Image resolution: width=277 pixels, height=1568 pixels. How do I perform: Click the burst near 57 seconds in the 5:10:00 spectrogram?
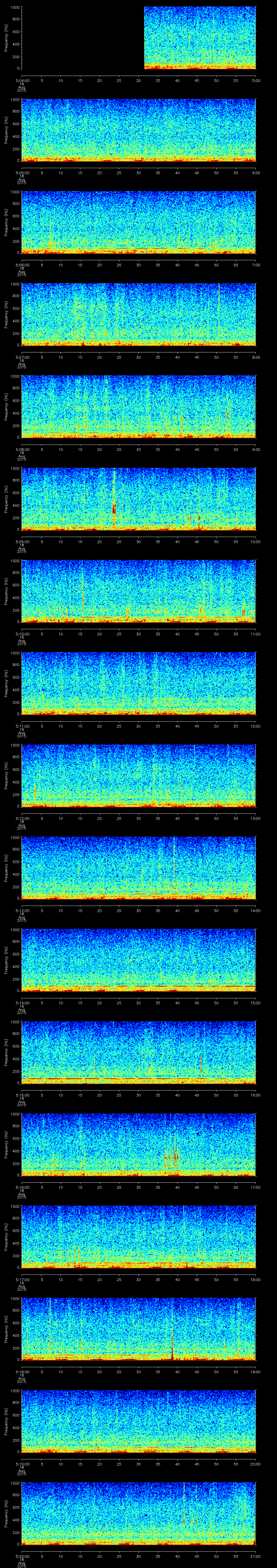pyautogui.click(x=243, y=609)
